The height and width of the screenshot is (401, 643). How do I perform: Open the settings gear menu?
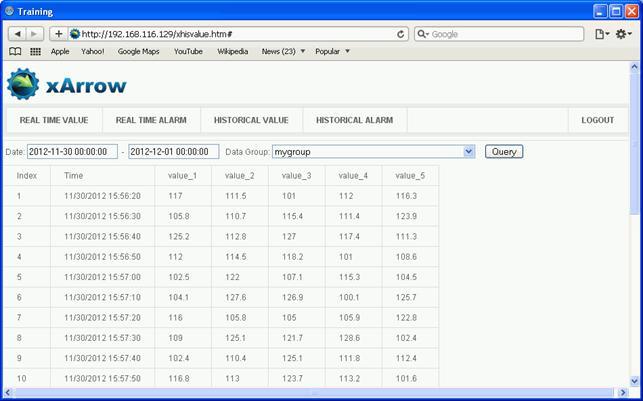[x=623, y=34]
